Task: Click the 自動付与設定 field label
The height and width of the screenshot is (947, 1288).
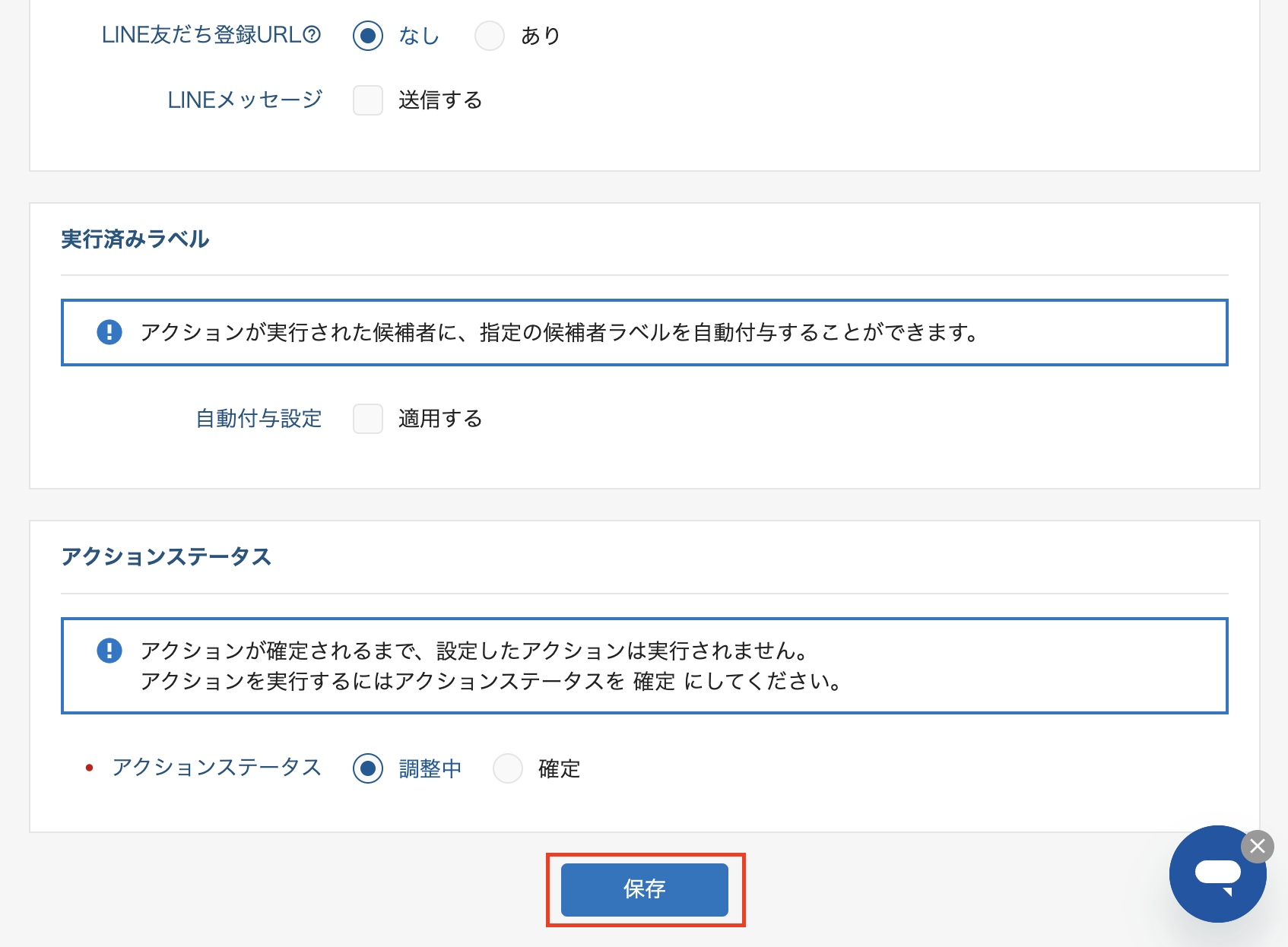Action: (259, 419)
